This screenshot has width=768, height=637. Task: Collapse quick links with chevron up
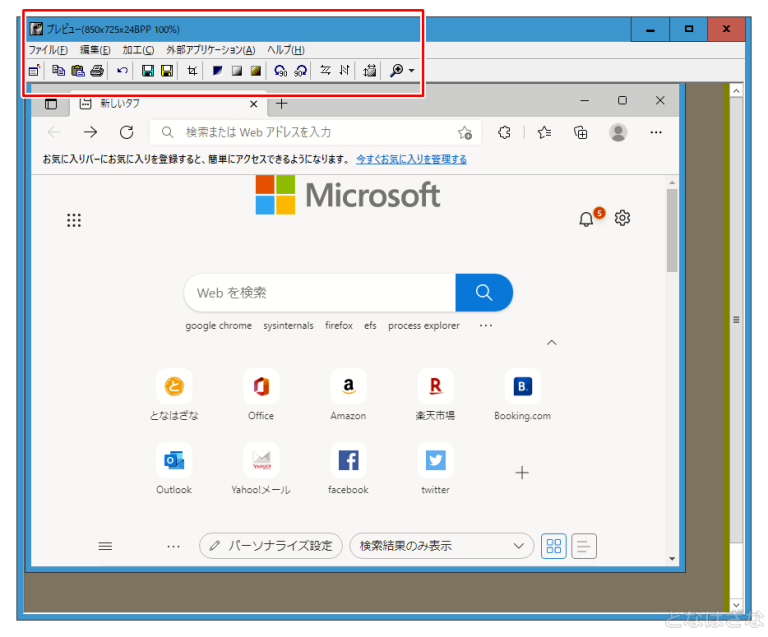[x=552, y=343]
